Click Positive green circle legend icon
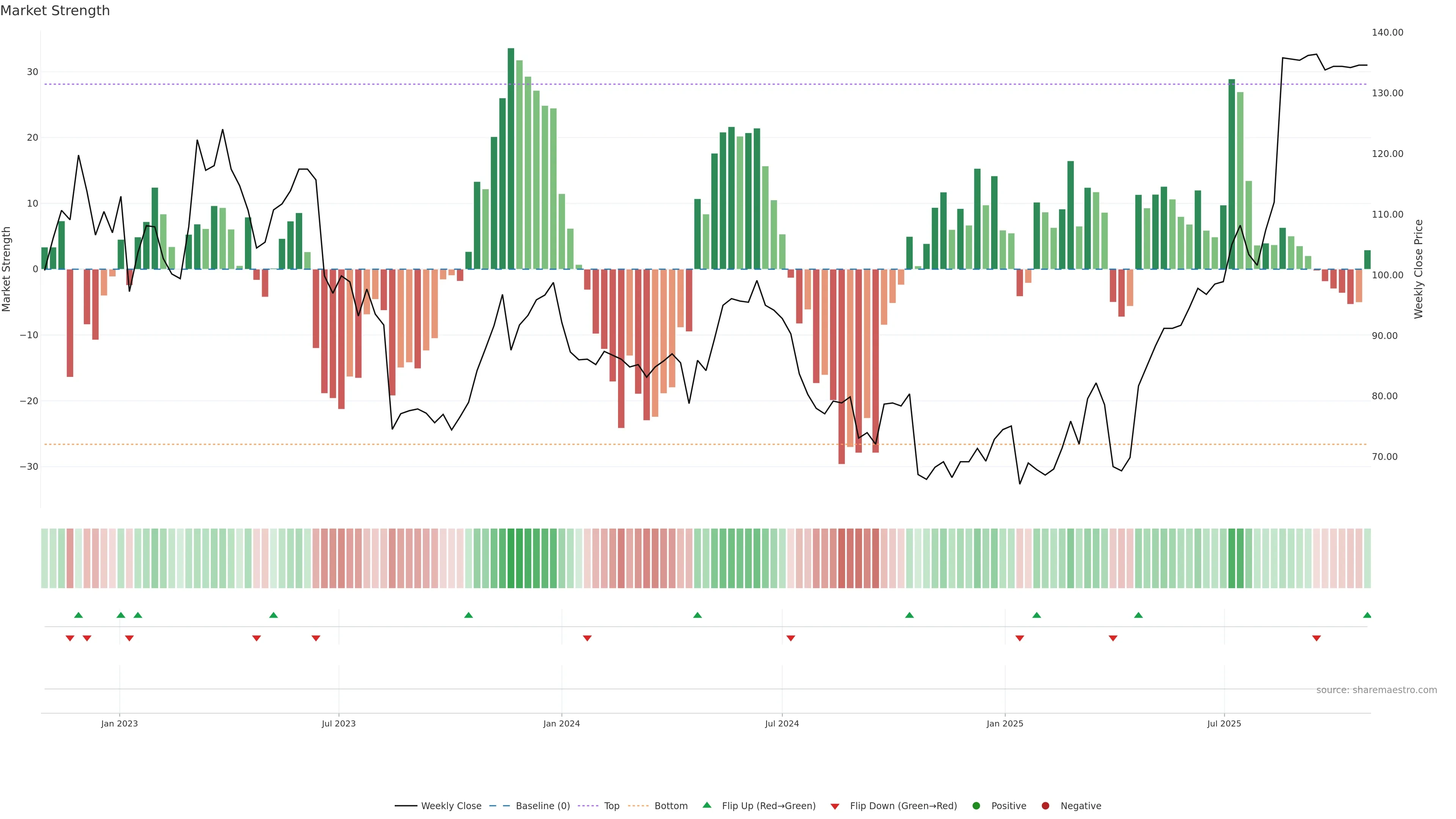 976,805
